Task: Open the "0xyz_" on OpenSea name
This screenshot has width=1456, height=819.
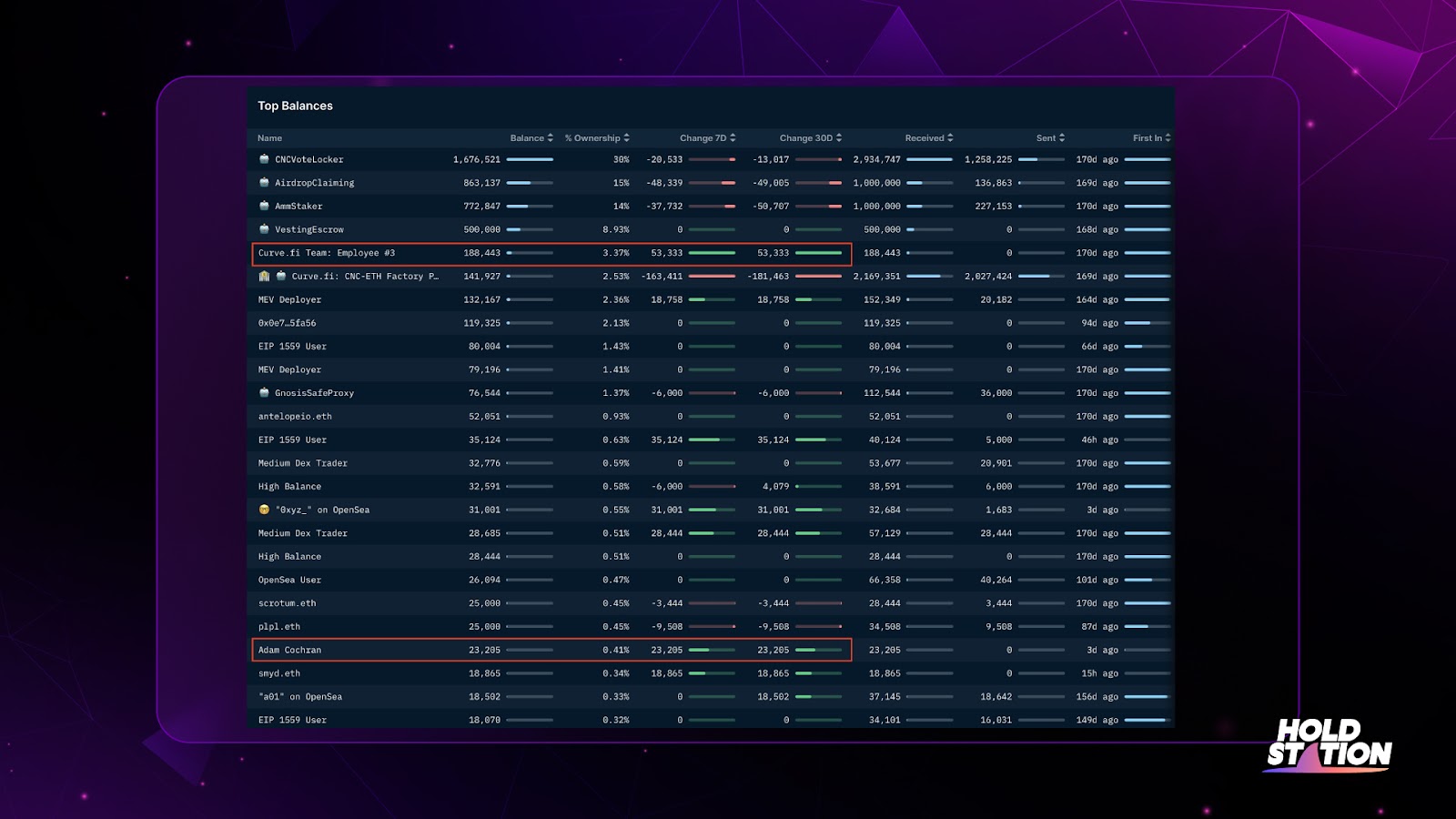Action: [322, 510]
